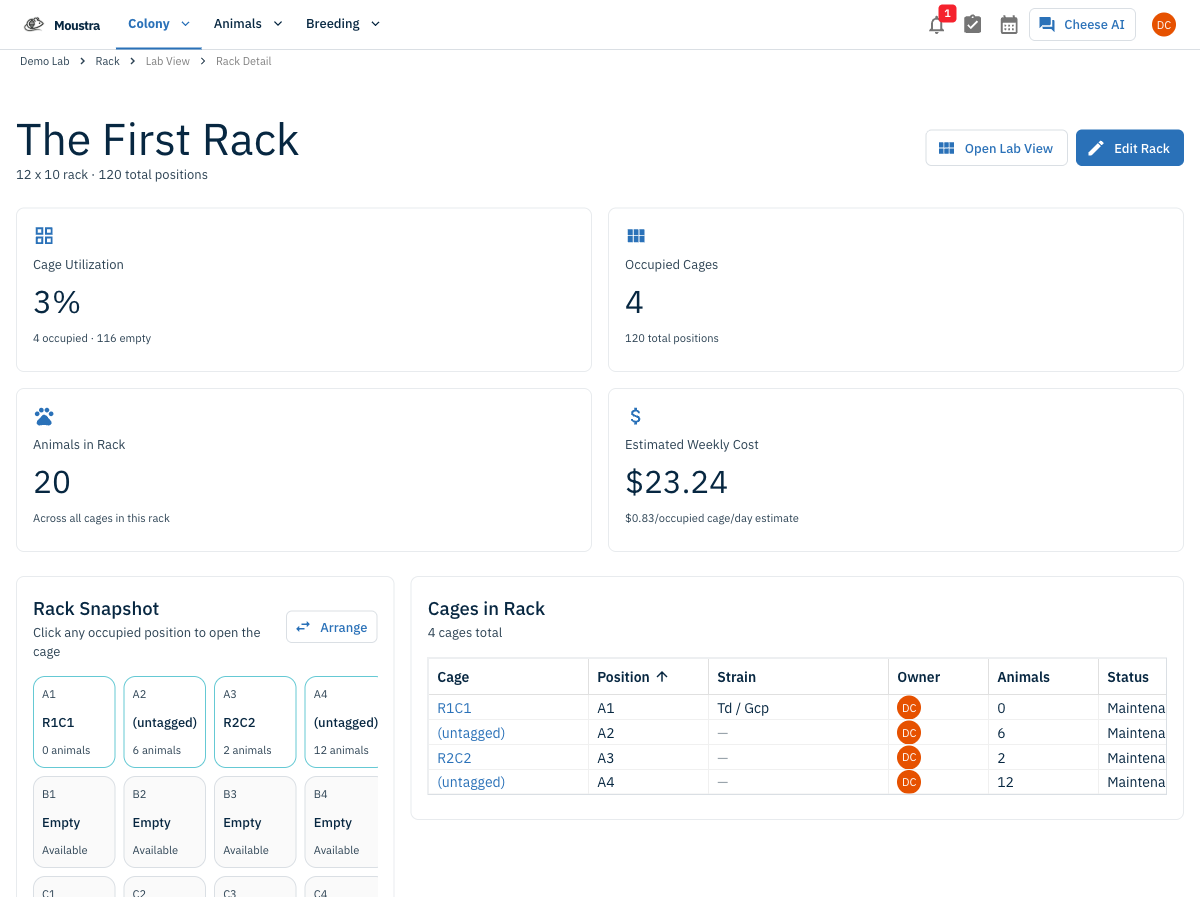The image size is (1200, 897).
Task: Click empty rack position B4
Action: click(x=342, y=822)
